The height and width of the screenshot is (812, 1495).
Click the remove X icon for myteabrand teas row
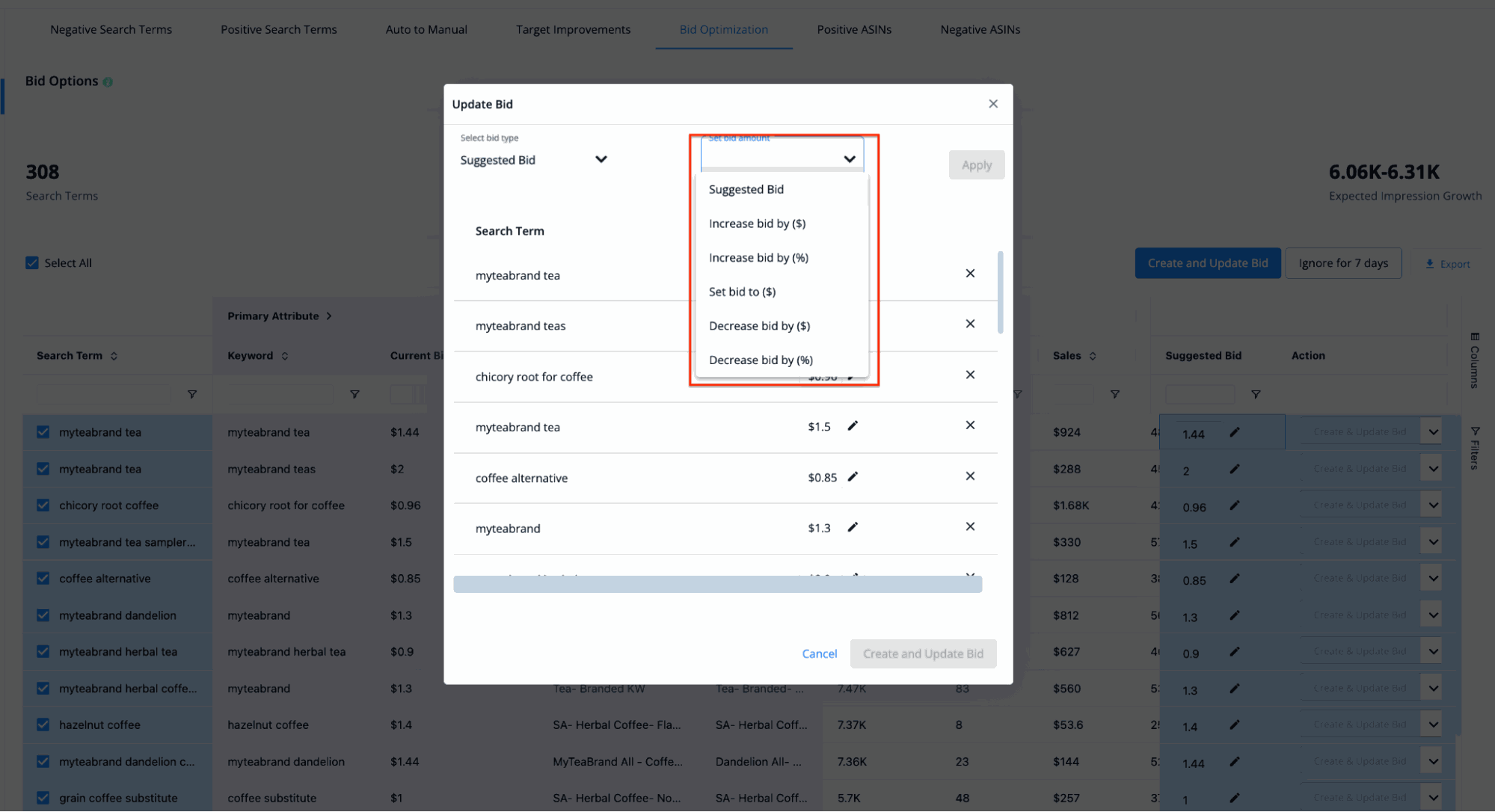coord(969,324)
